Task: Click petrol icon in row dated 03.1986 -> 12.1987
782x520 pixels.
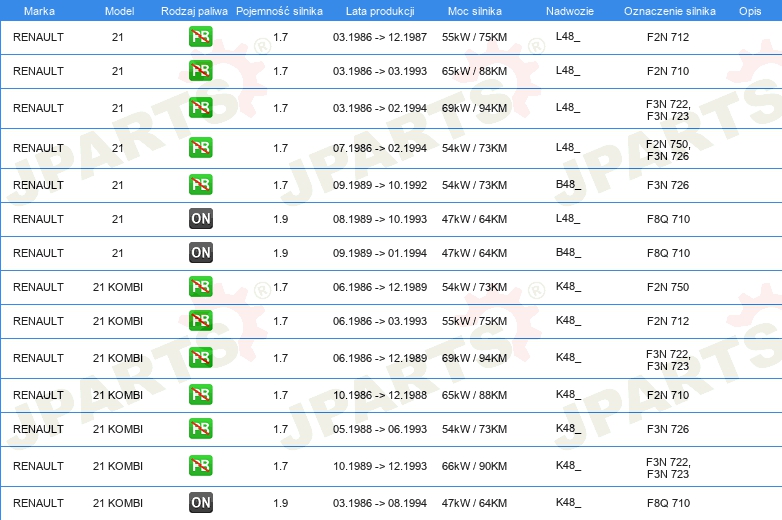Action: [x=200, y=36]
